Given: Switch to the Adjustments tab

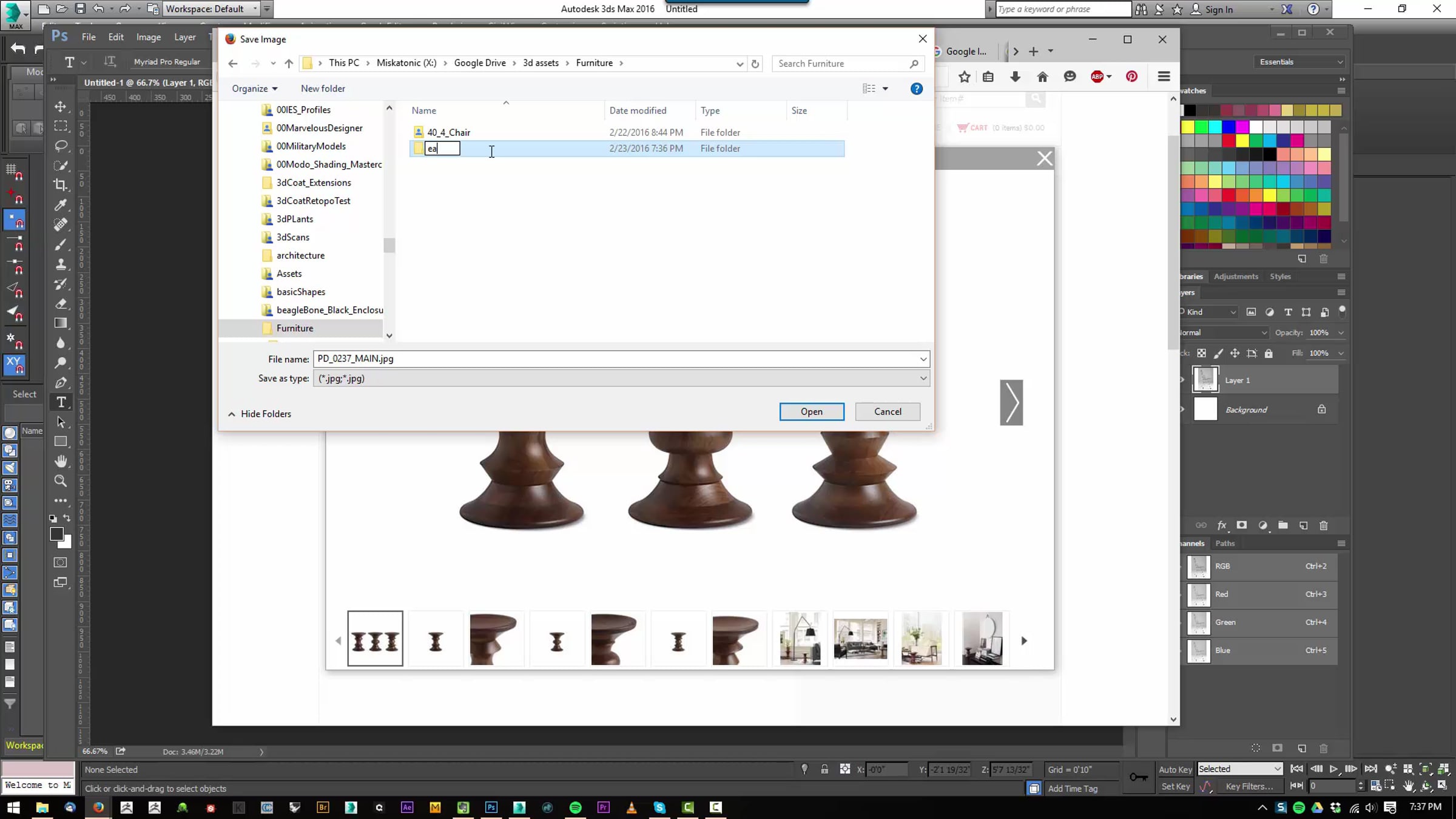Looking at the screenshot, I should point(1236,277).
